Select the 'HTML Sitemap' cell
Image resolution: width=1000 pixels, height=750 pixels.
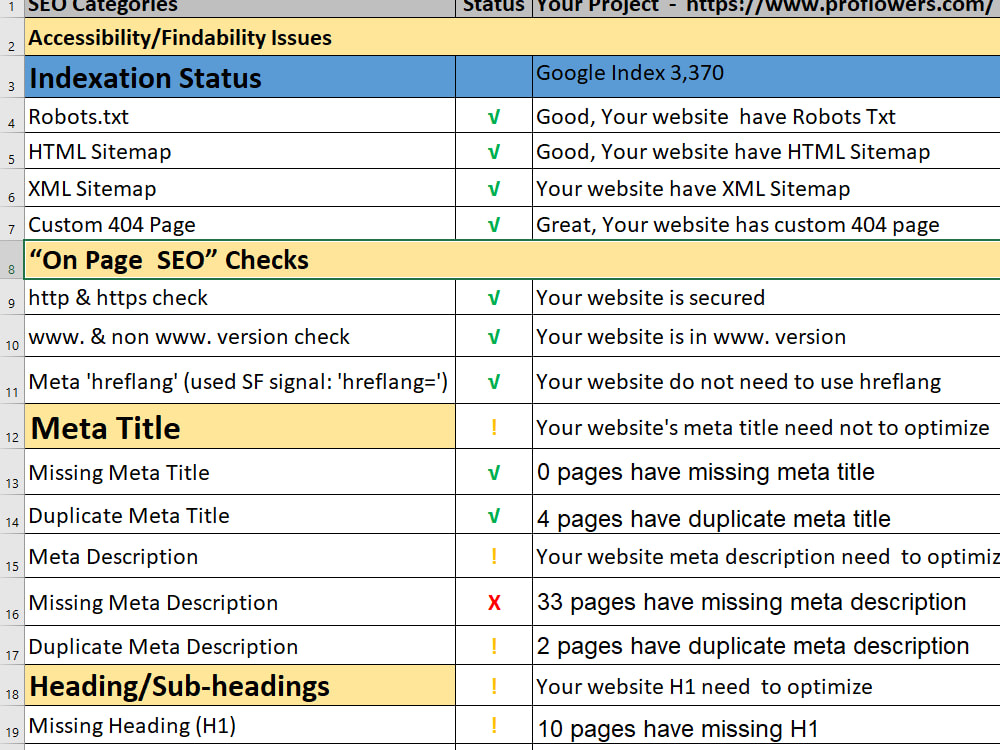240,151
